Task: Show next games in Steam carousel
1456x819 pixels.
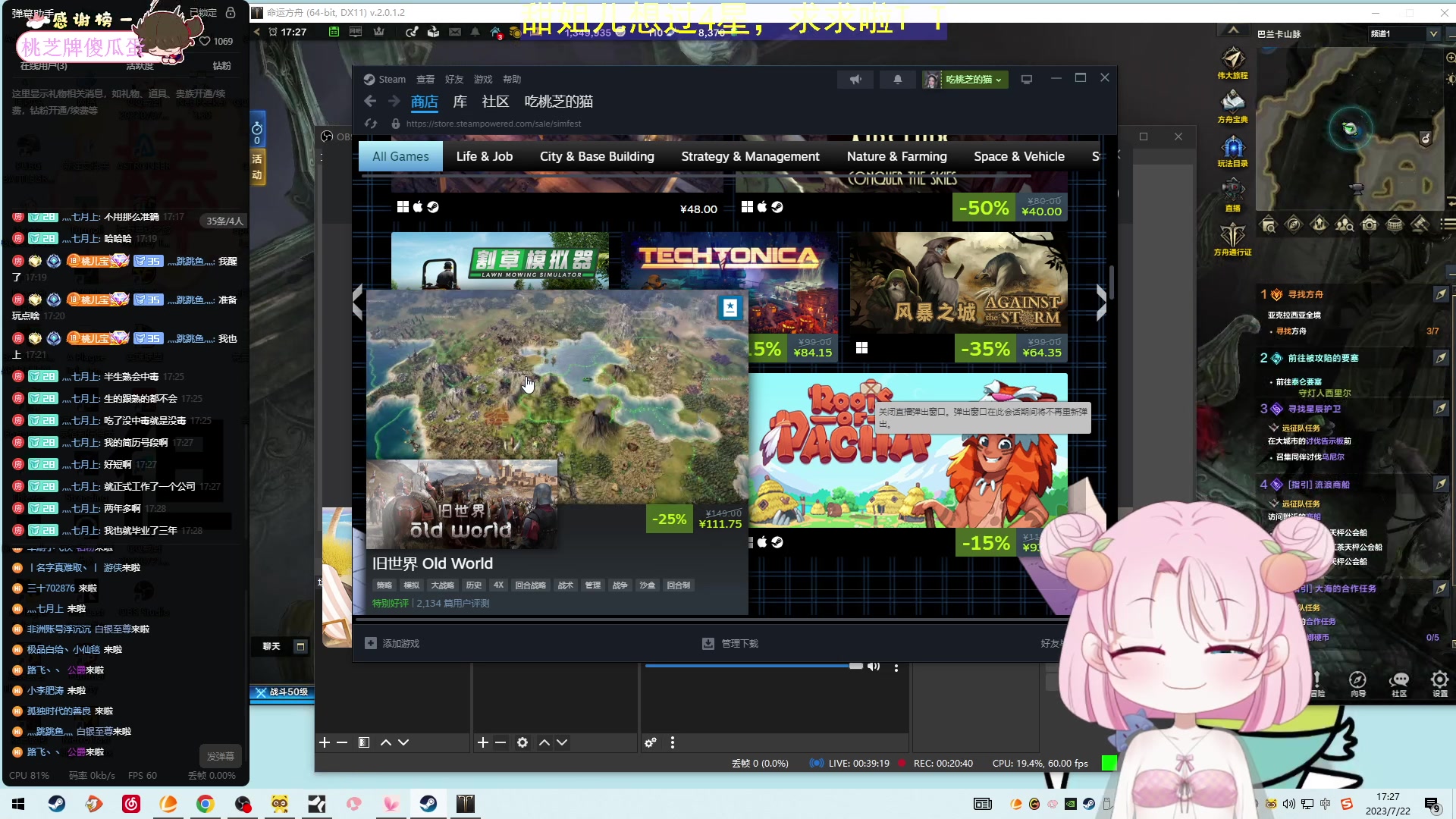Action: [1102, 303]
